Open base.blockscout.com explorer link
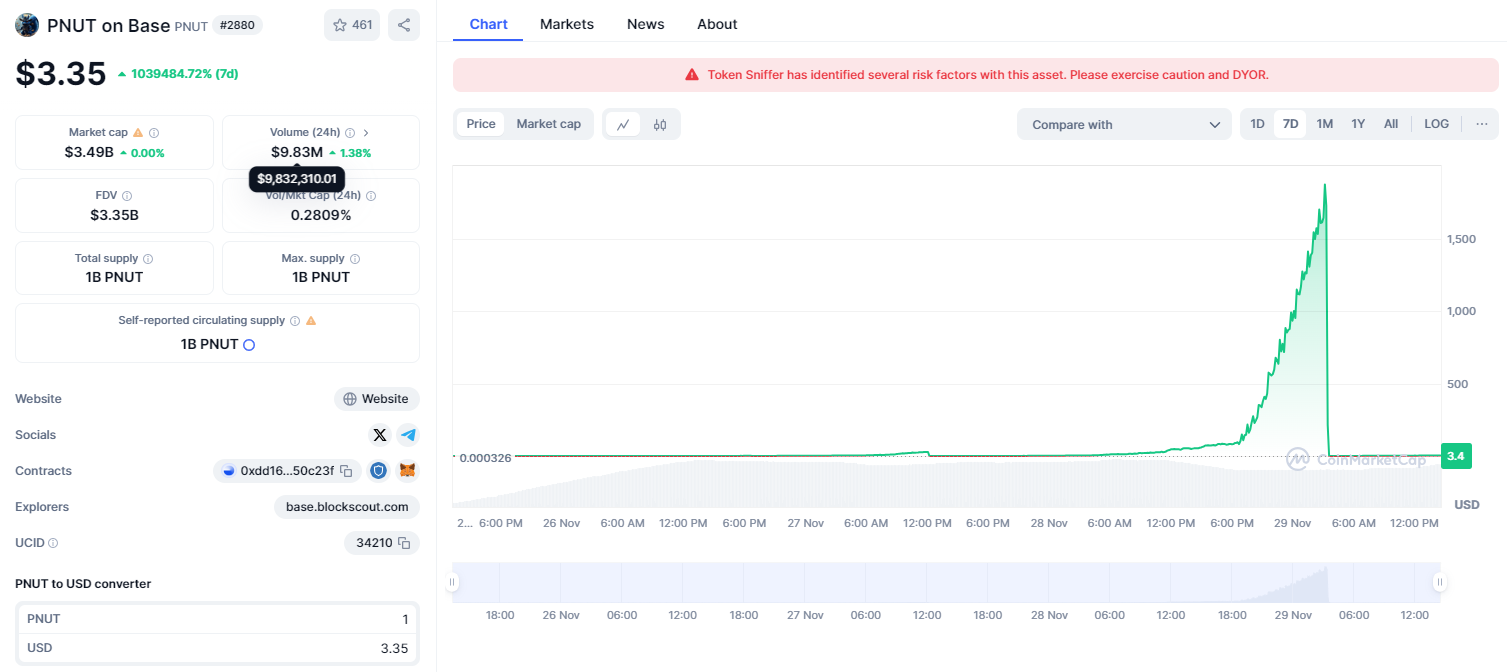The width and height of the screenshot is (1507, 672). pyautogui.click(x=347, y=507)
